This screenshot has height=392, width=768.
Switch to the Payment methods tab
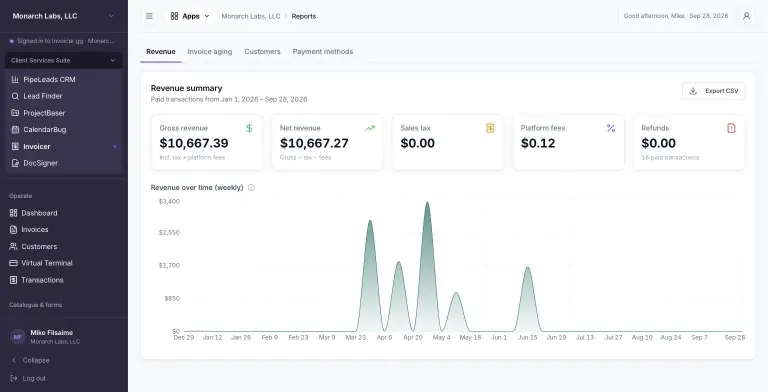tap(323, 51)
